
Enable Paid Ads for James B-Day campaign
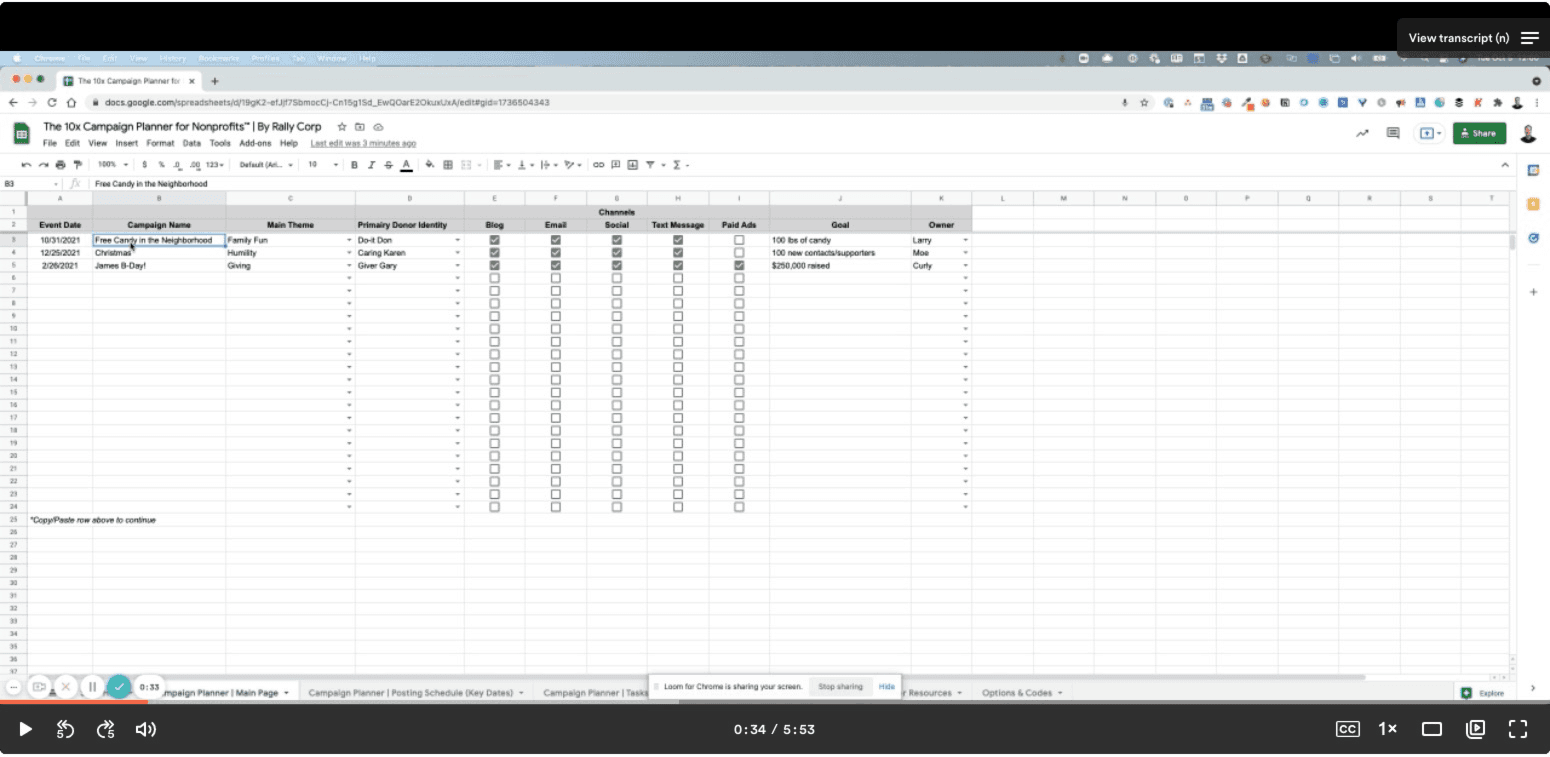click(738, 266)
